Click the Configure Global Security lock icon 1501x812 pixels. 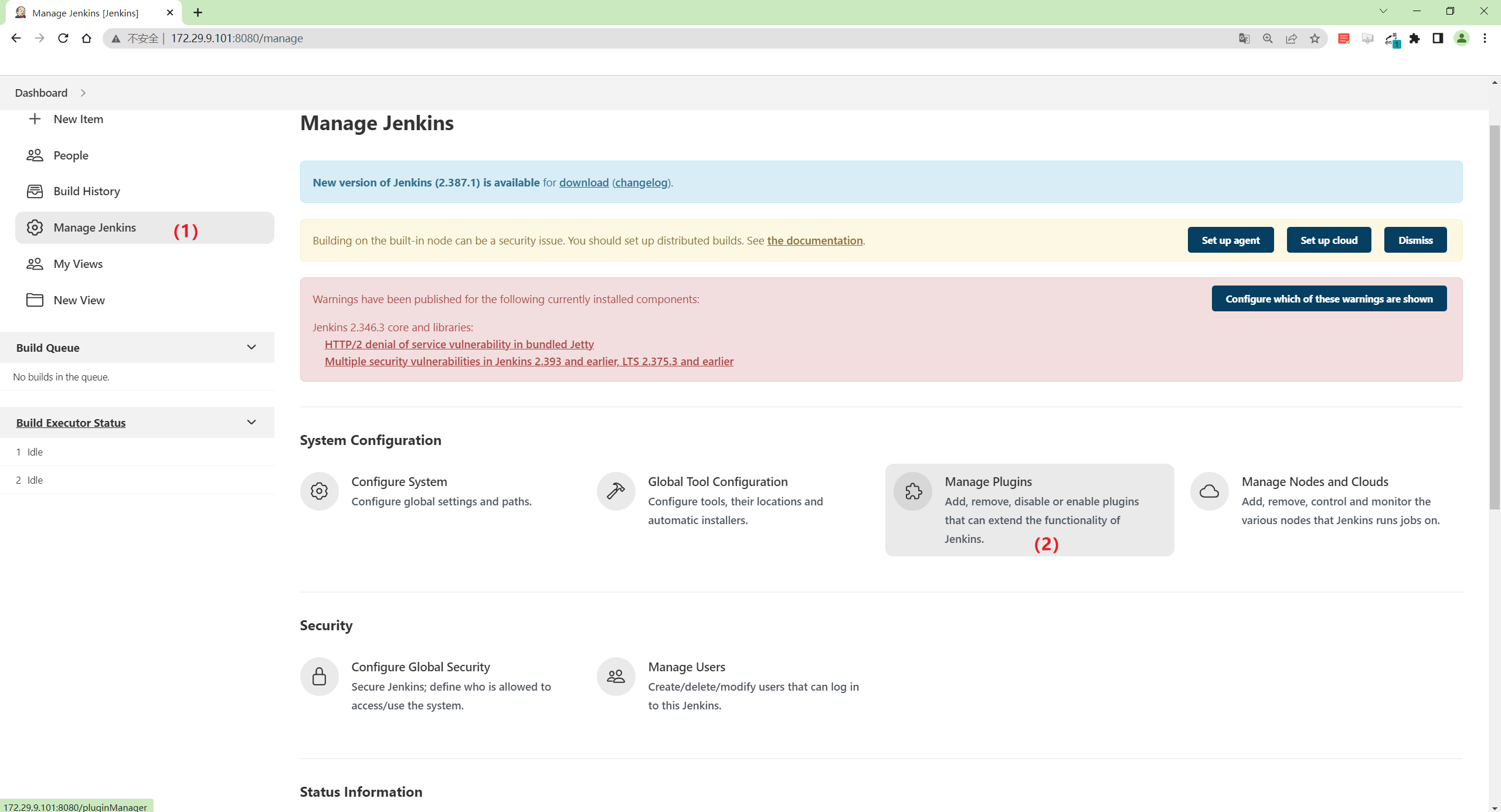pos(320,677)
